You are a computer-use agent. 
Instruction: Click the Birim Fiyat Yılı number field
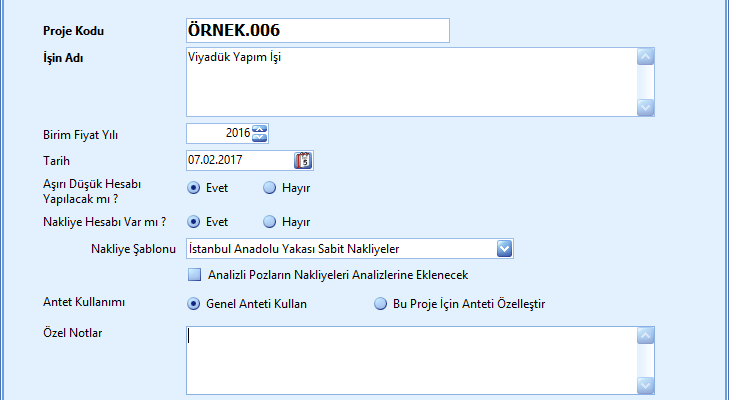click(218, 133)
